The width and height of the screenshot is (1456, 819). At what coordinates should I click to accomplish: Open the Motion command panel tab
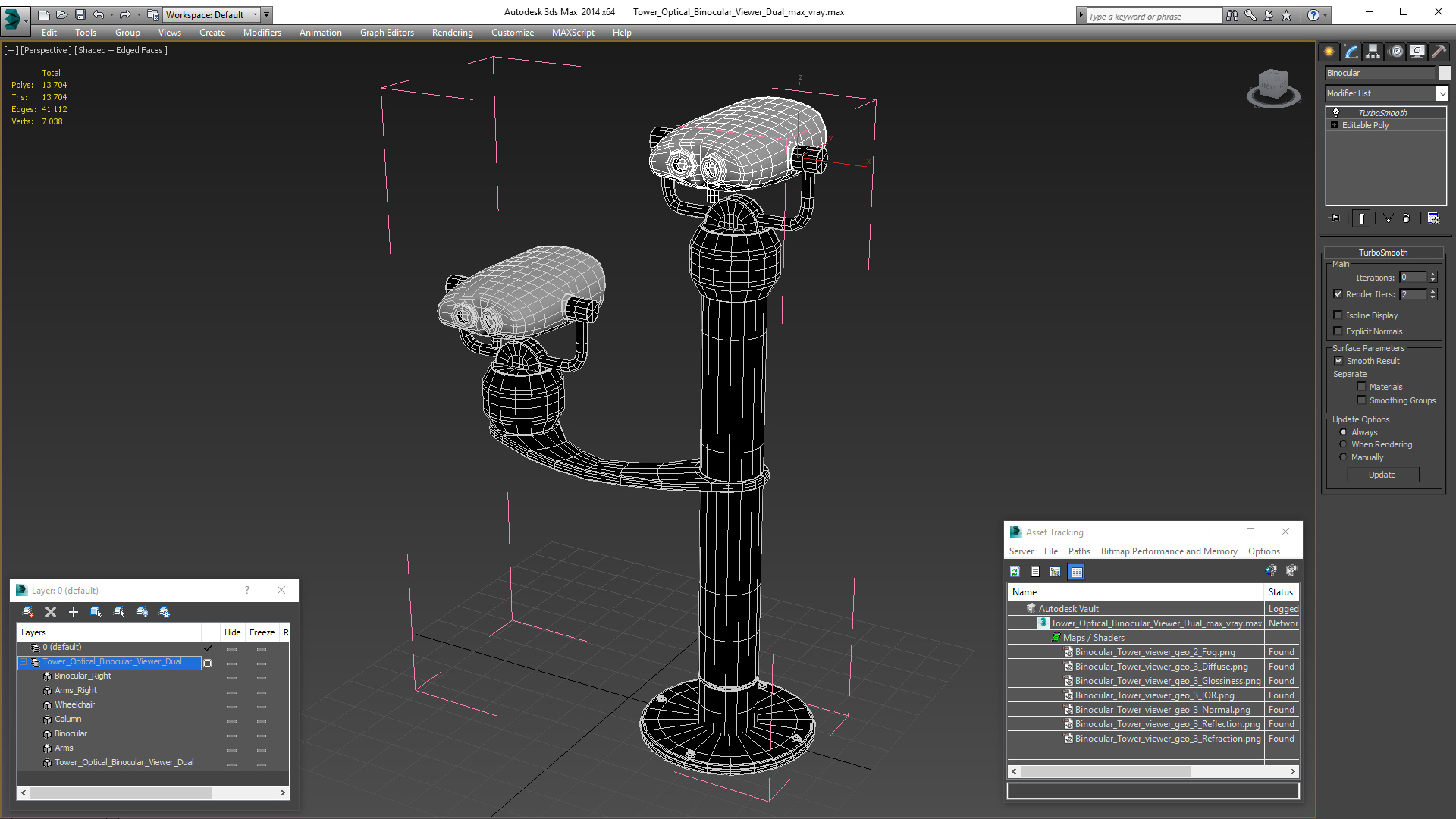coord(1395,52)
